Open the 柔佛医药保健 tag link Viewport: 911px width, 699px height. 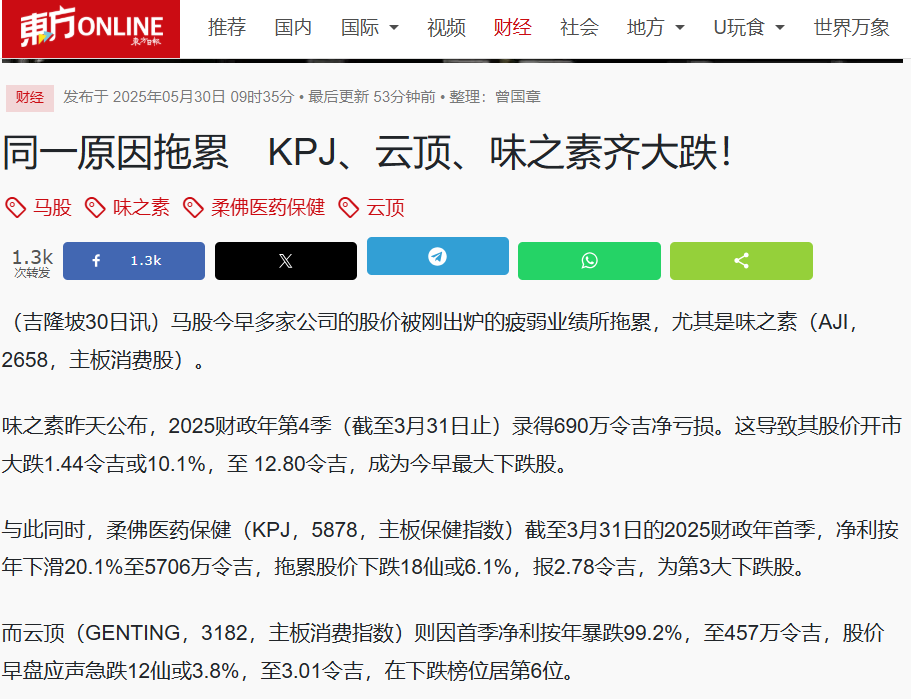point(268,207)
